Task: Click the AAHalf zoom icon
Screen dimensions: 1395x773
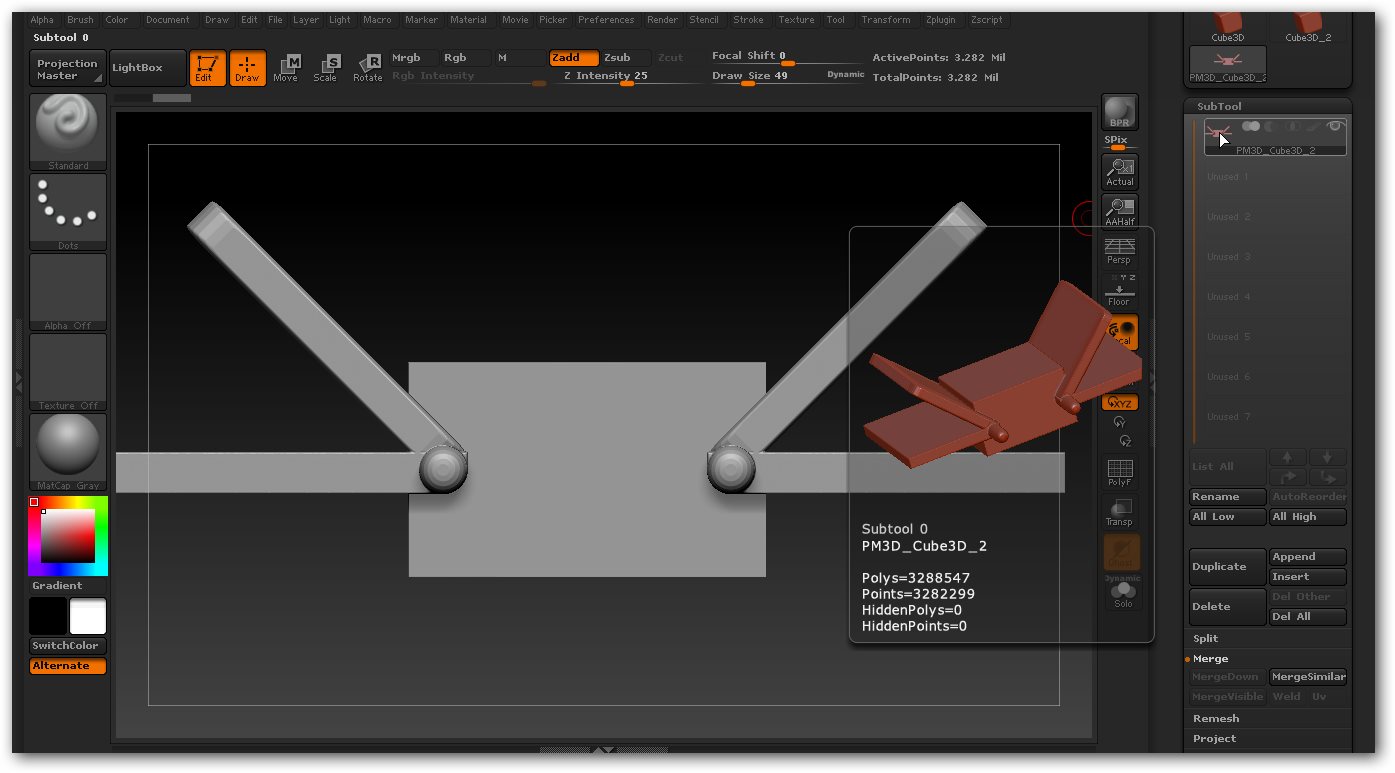Action: pyautogui.click(x=1120, y=211)
